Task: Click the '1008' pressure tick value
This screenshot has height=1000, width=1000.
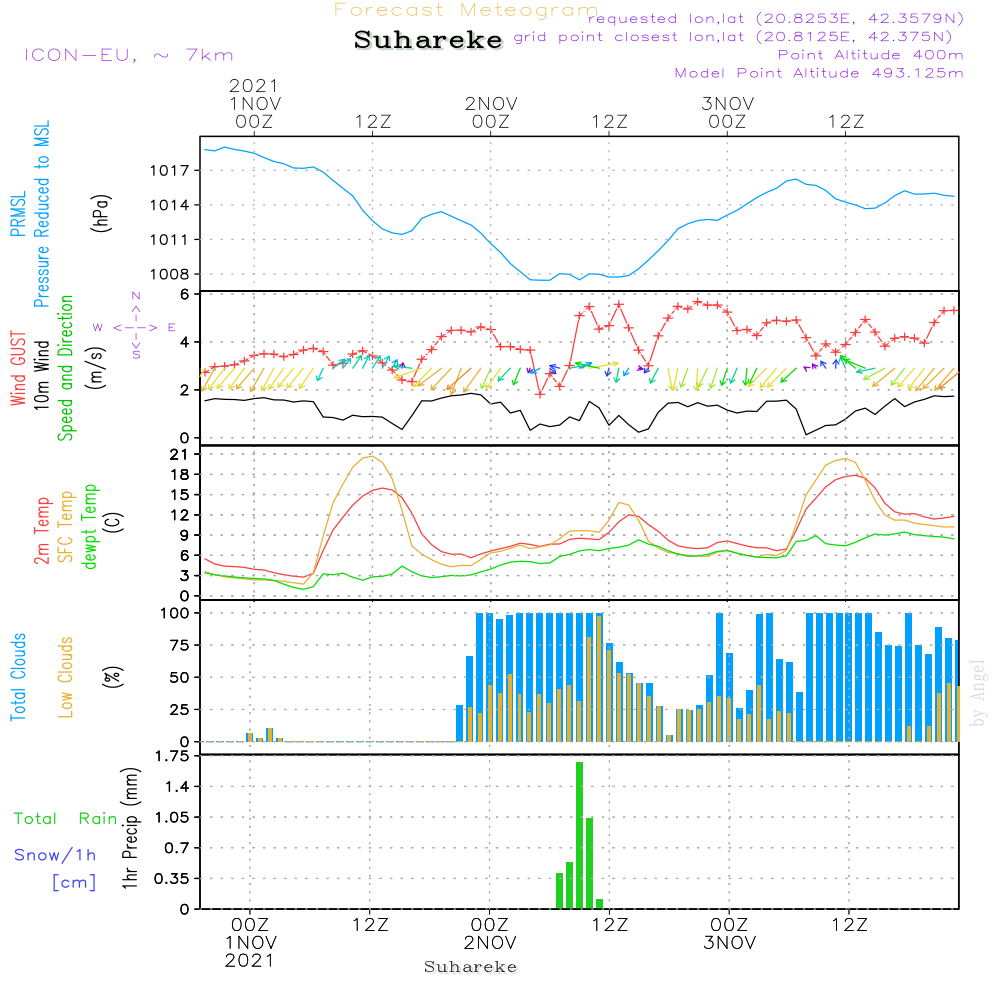Action: point(170,274)
